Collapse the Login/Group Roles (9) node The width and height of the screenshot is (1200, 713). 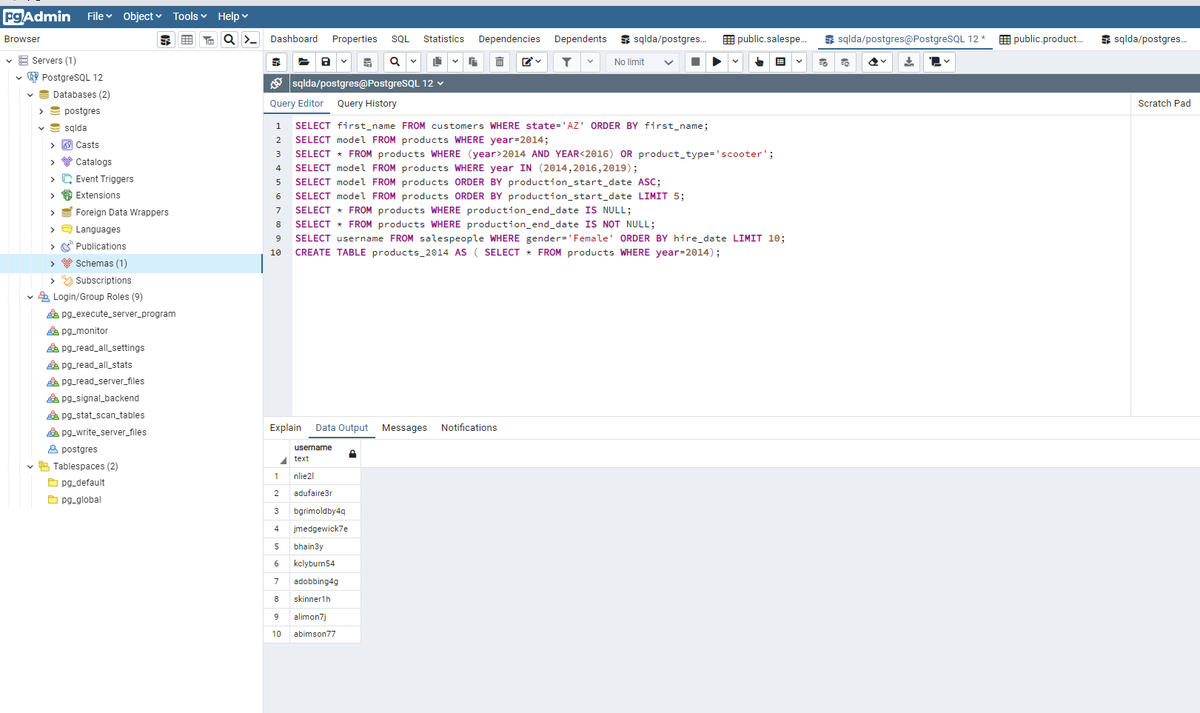(30, 297)
